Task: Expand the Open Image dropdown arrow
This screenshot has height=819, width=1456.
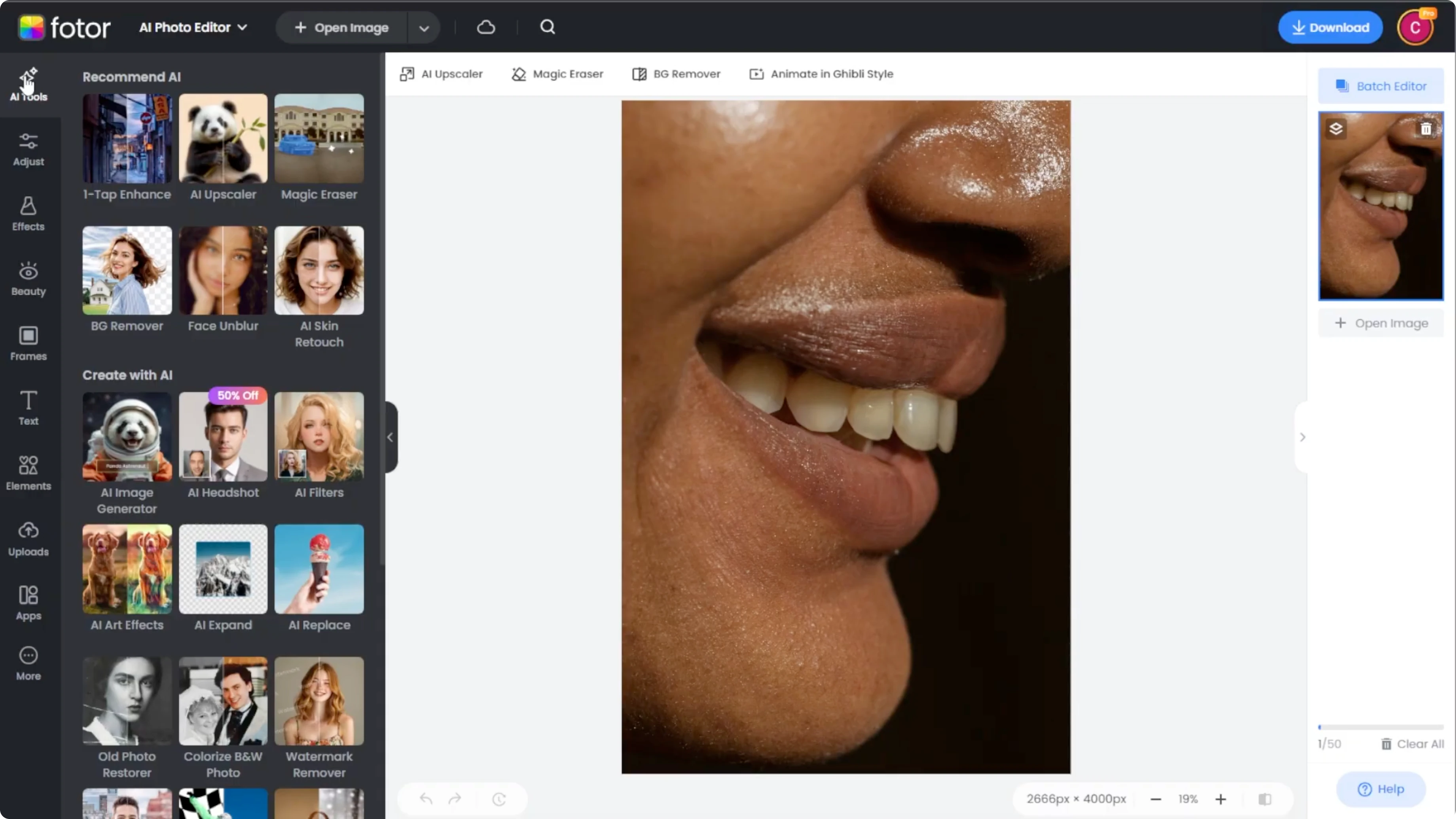Action: (424, 27)
